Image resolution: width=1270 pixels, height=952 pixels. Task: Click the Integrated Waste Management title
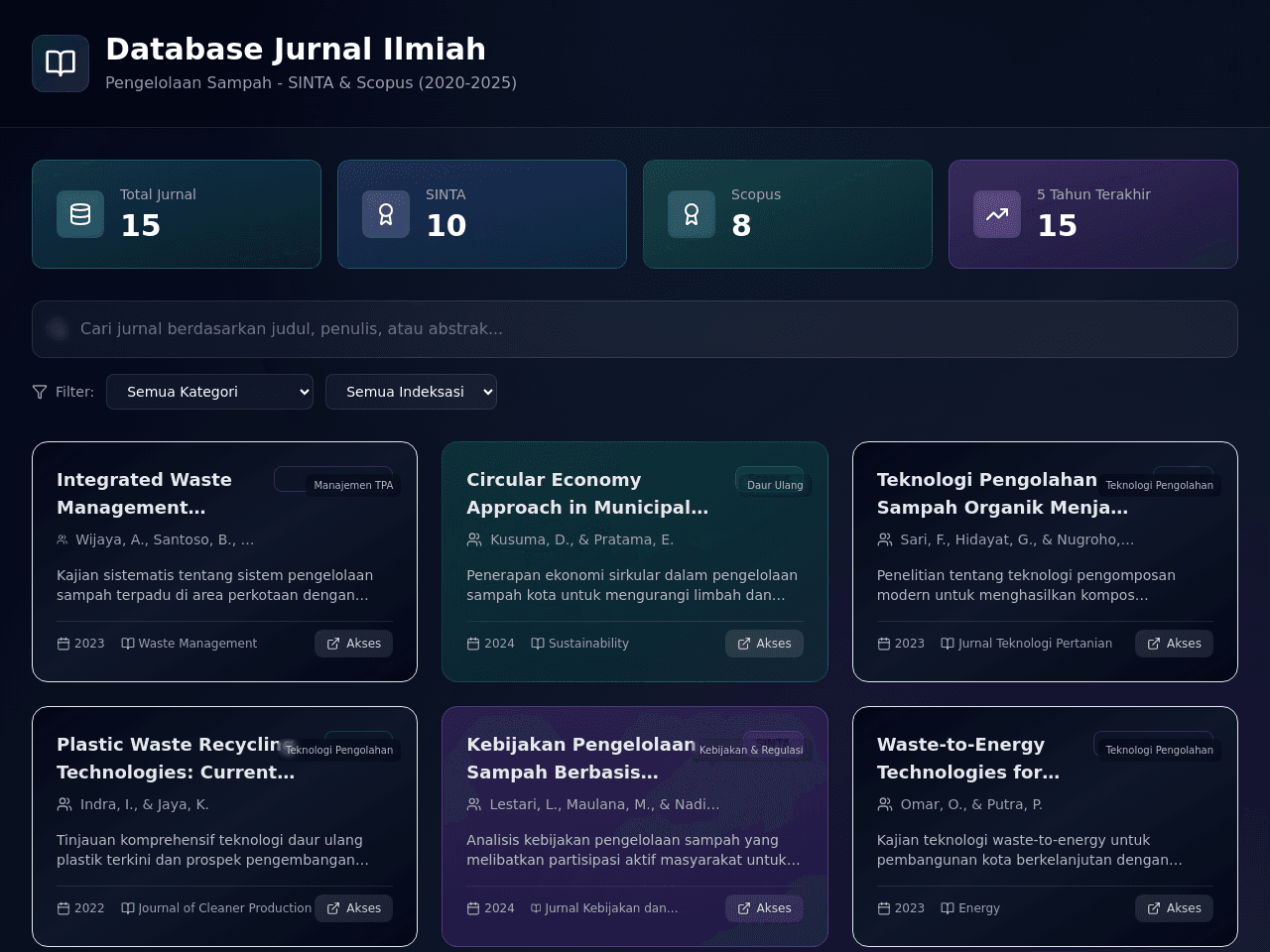click(x=144, y=494)
